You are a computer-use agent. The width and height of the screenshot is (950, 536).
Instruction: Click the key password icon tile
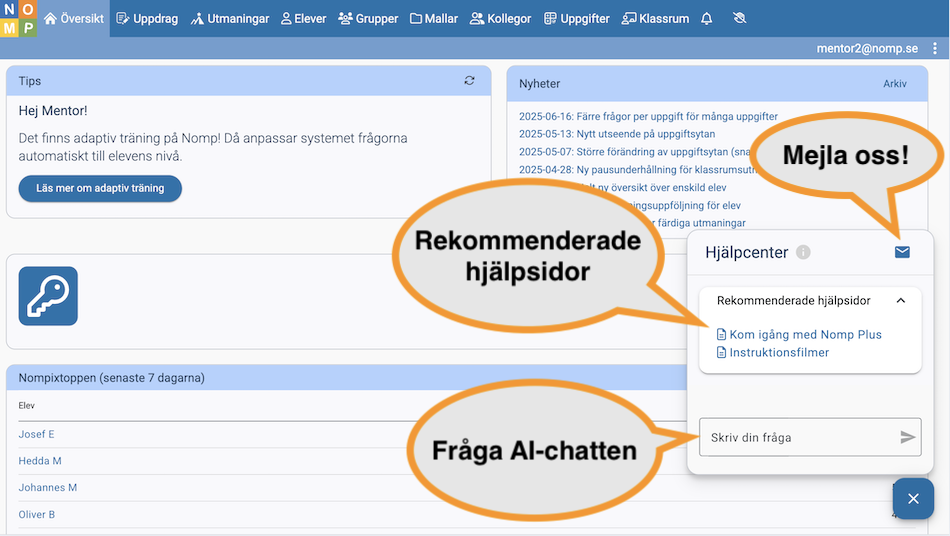(x=48, y=296)
